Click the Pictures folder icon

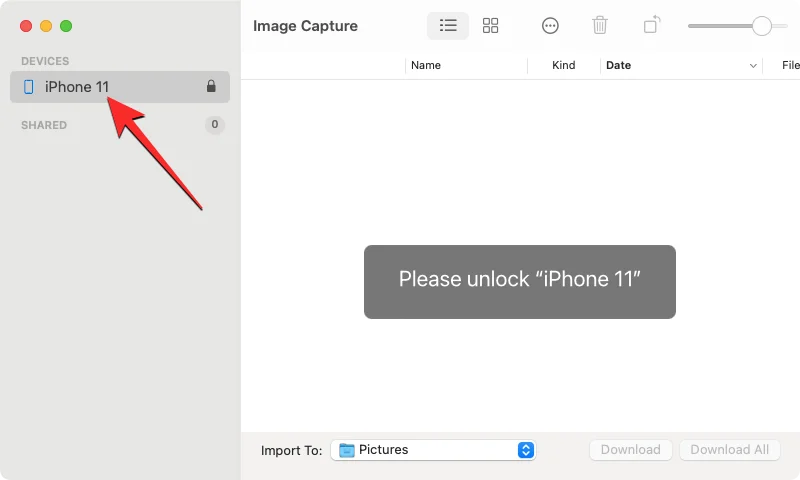[x=346, y=450]
